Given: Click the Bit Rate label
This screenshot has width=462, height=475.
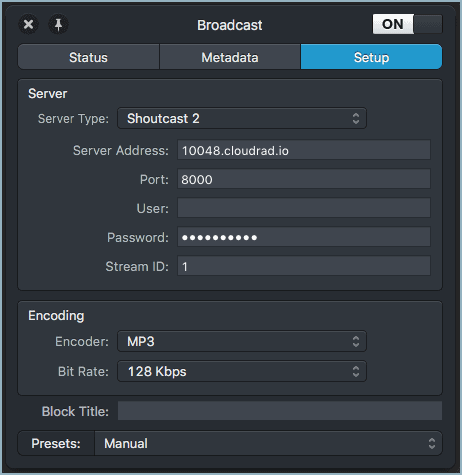Looking at the screenshot, I should pos(83,371).
